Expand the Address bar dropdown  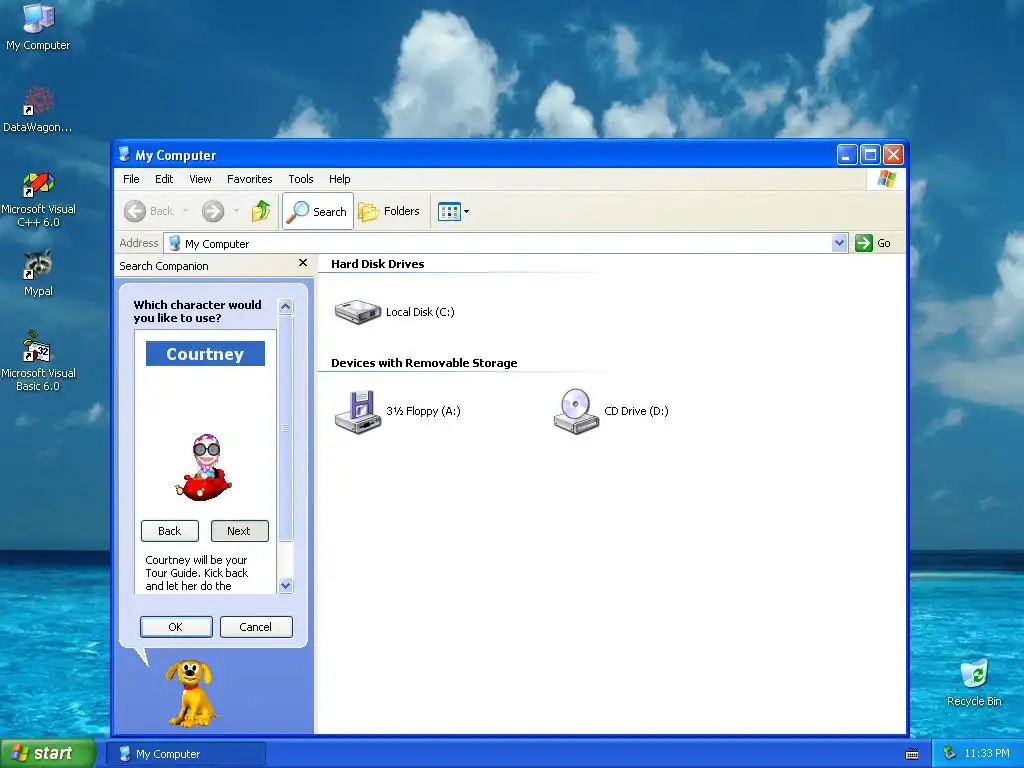coord(839,243)
